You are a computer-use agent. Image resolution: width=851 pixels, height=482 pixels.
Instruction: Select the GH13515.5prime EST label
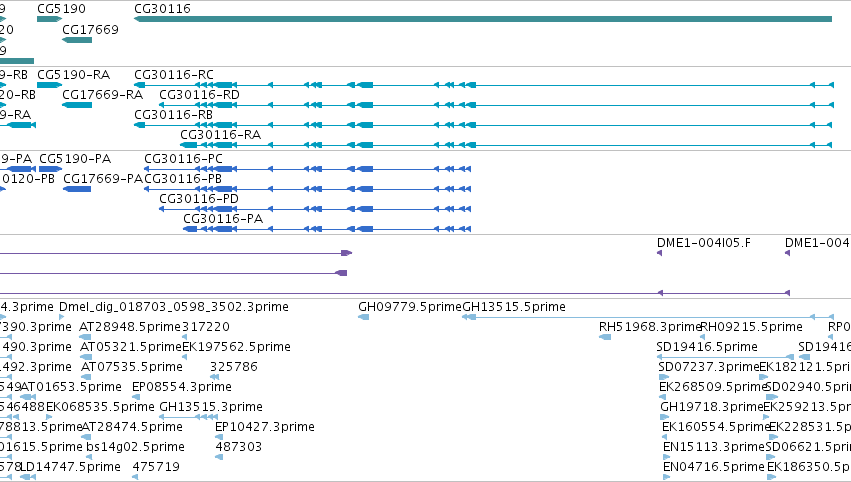point(514,307)
